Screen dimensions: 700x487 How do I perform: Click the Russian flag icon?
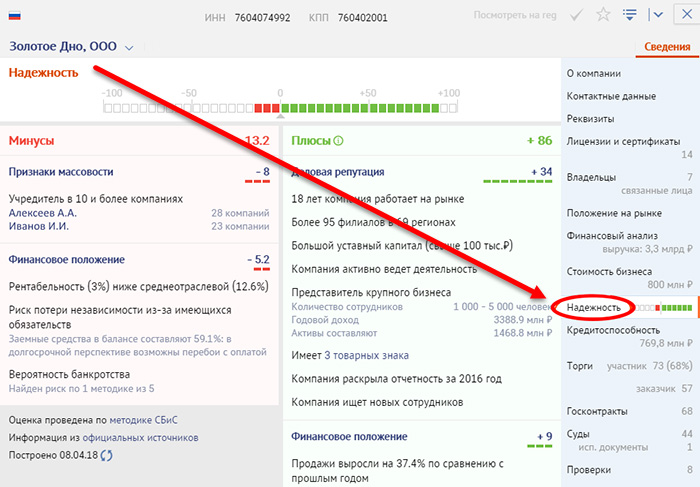coord(15,16)
